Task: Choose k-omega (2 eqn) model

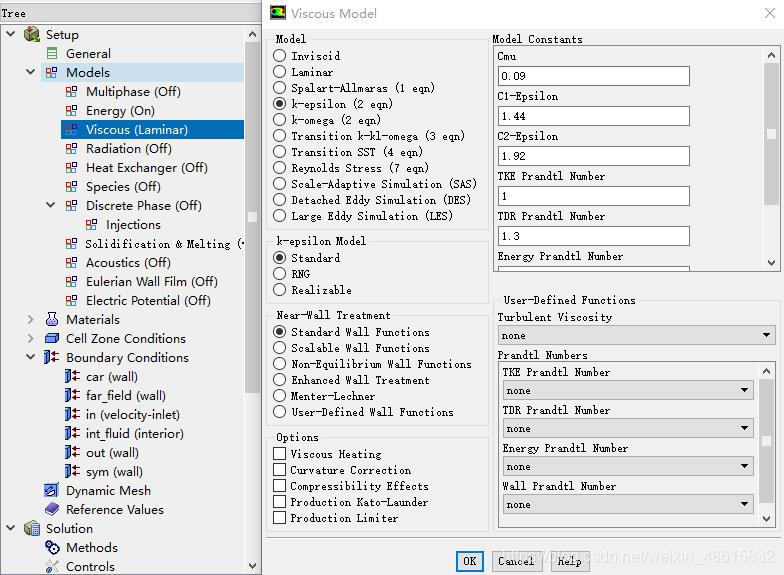Action: (x=280, y=120)
